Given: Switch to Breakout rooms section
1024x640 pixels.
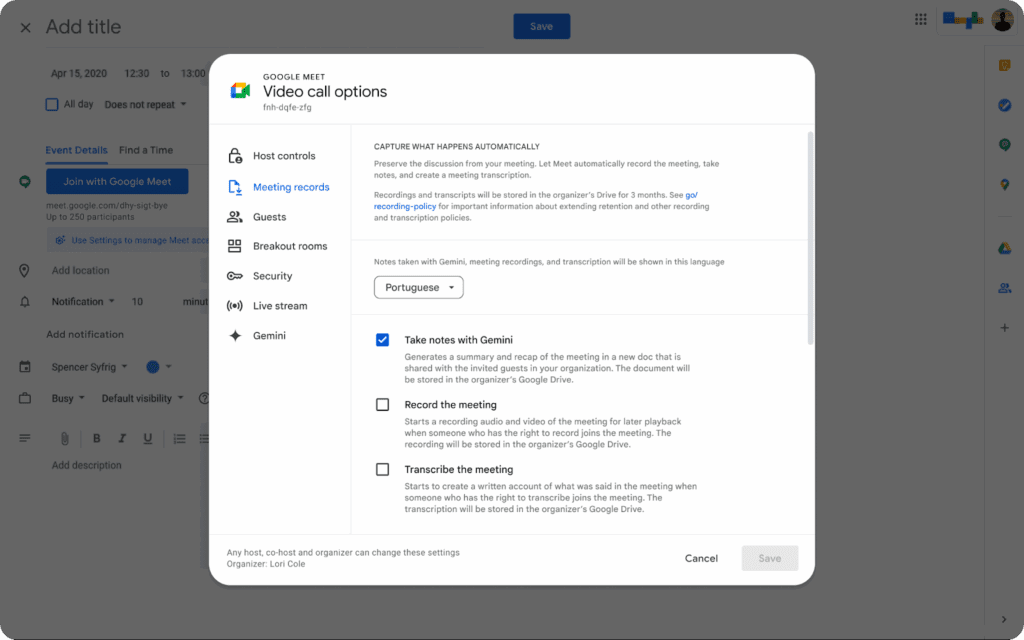Looking at the screenshot, I should [280, 246].
